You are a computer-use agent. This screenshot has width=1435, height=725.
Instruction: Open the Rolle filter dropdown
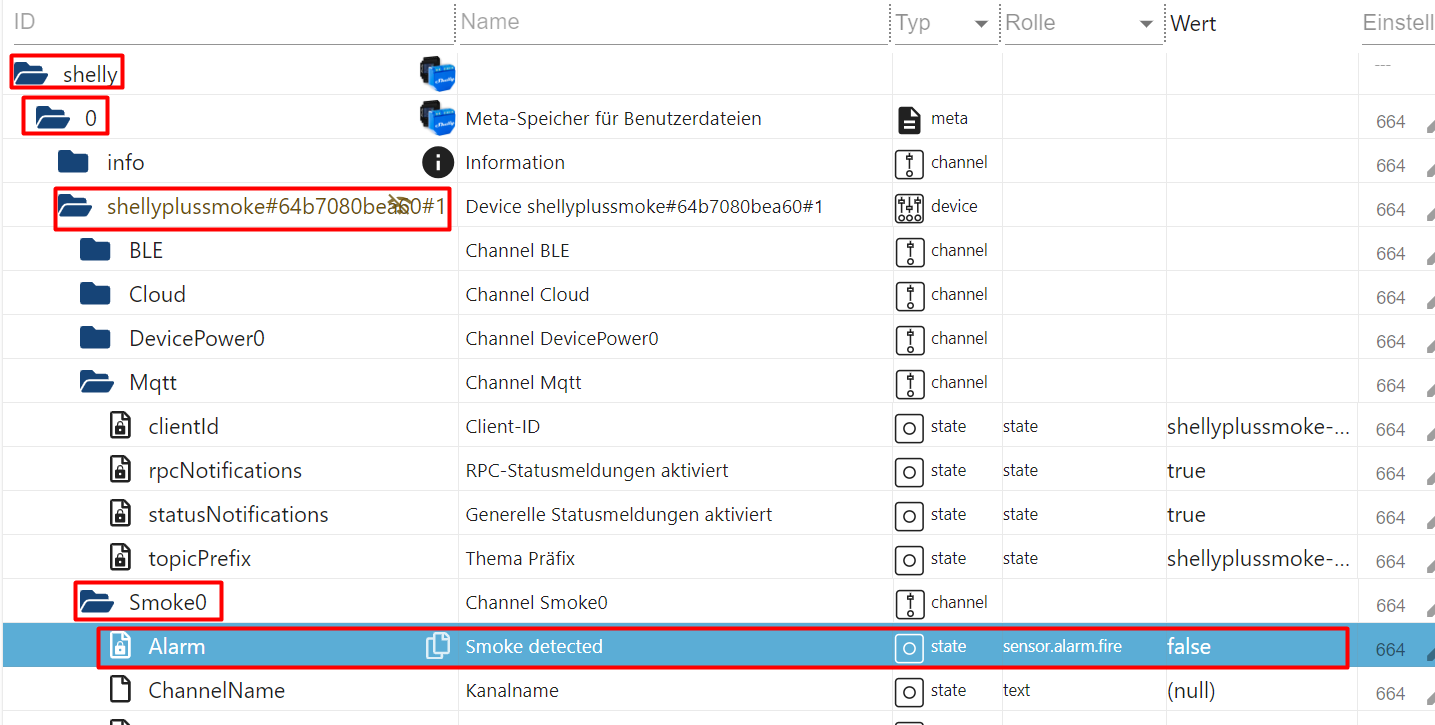click(1147, 24)
